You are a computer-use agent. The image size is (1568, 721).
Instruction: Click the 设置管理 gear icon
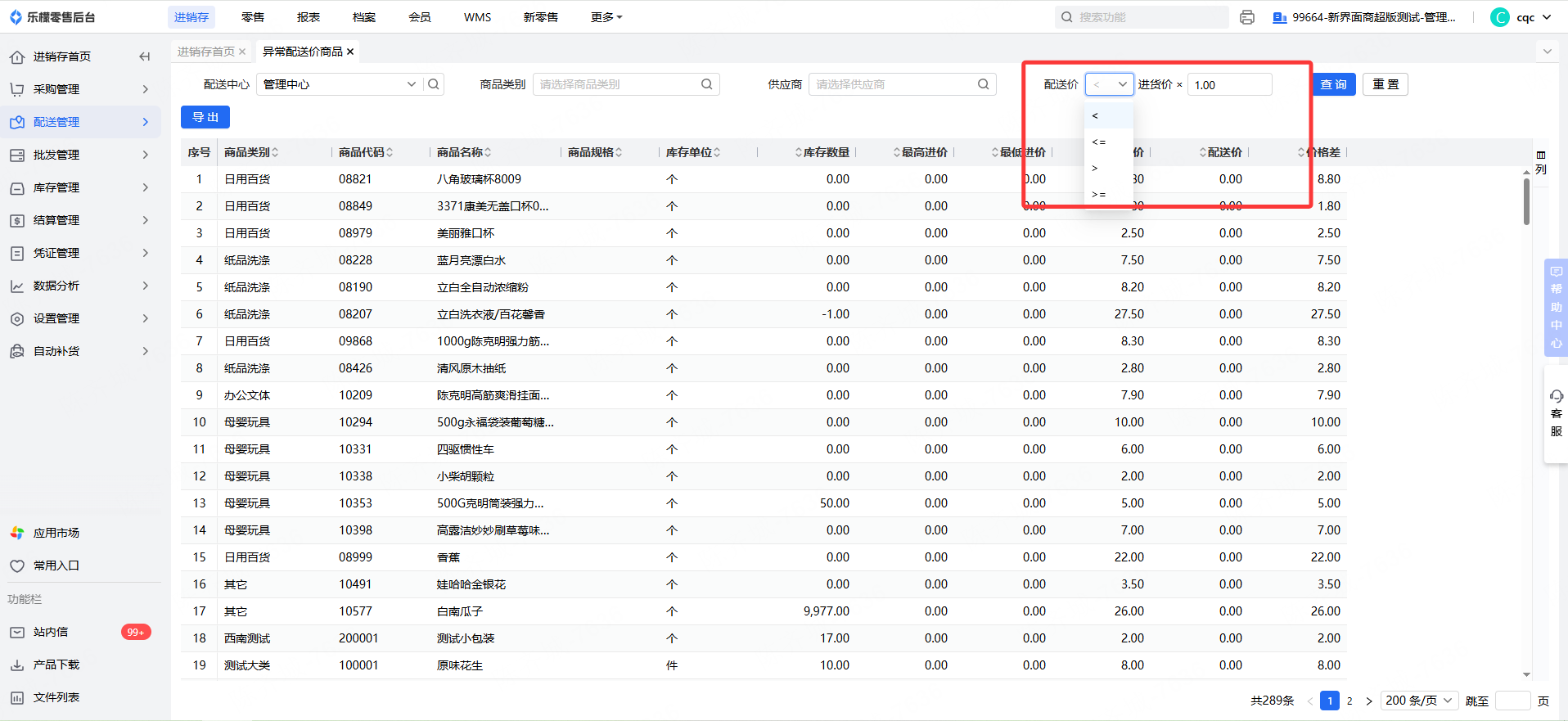(x=17, y=318)
